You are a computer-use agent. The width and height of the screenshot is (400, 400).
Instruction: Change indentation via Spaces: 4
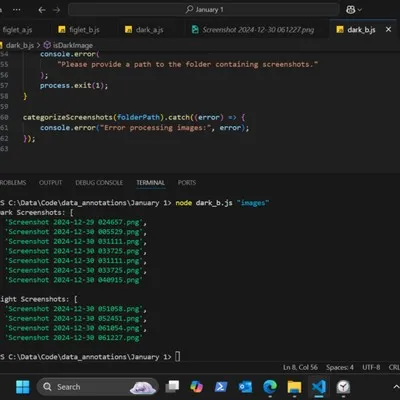point(340,367)
